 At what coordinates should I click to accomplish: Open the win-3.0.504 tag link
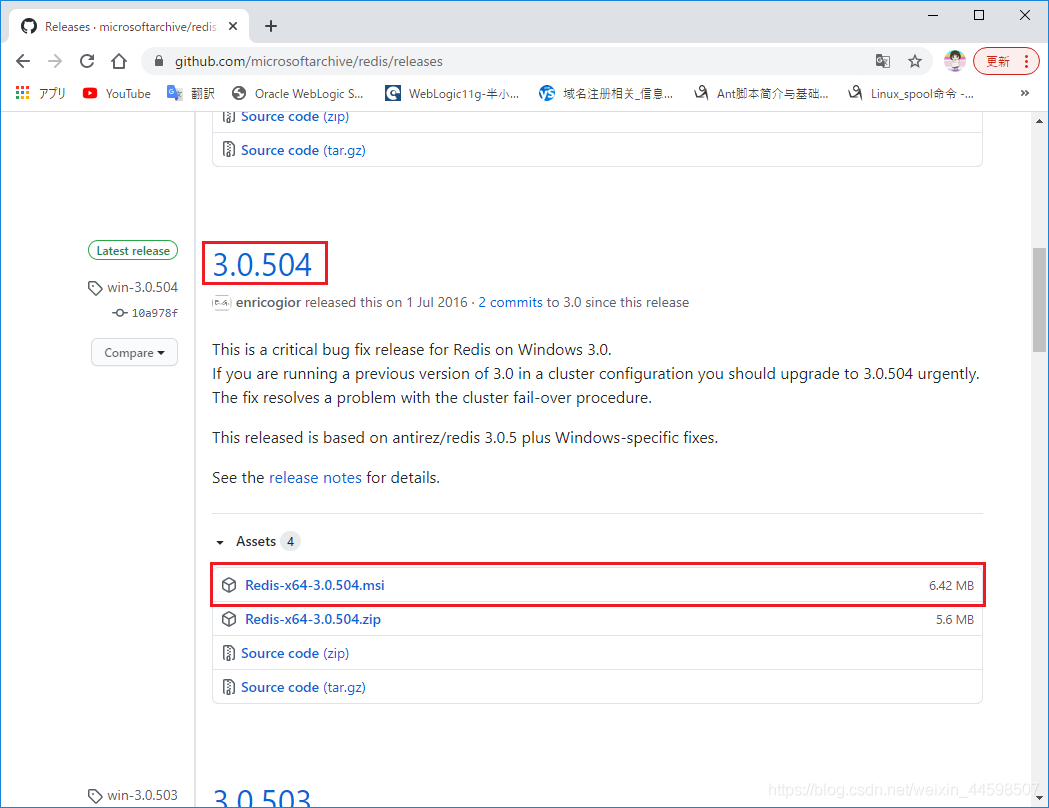point(142,288)
